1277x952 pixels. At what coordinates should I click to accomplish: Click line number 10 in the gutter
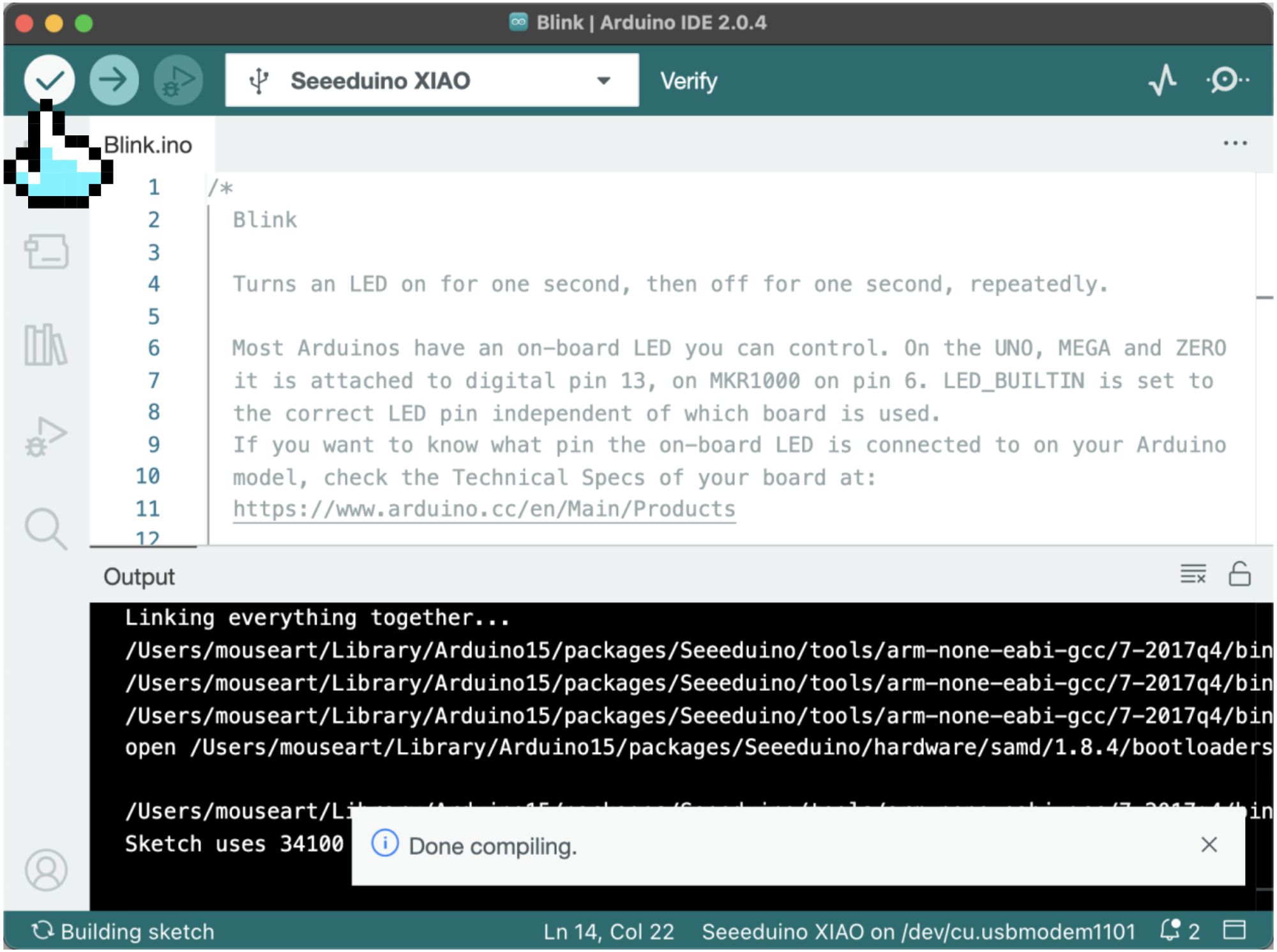147,476
